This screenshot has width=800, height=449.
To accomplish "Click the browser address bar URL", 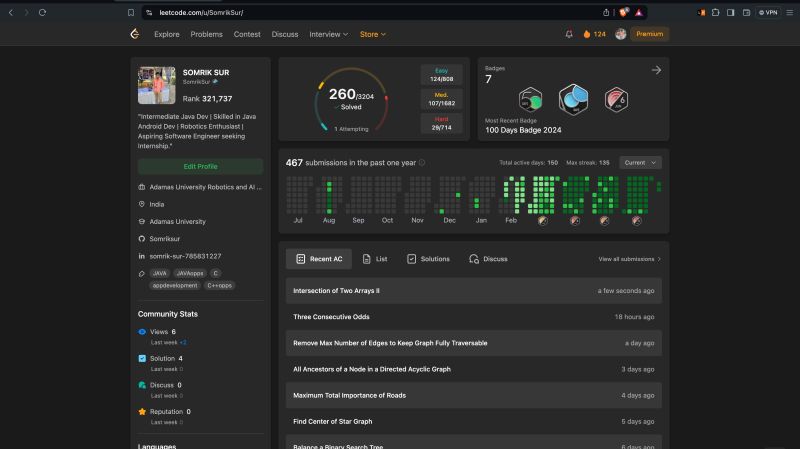I will tap(201, 12).
